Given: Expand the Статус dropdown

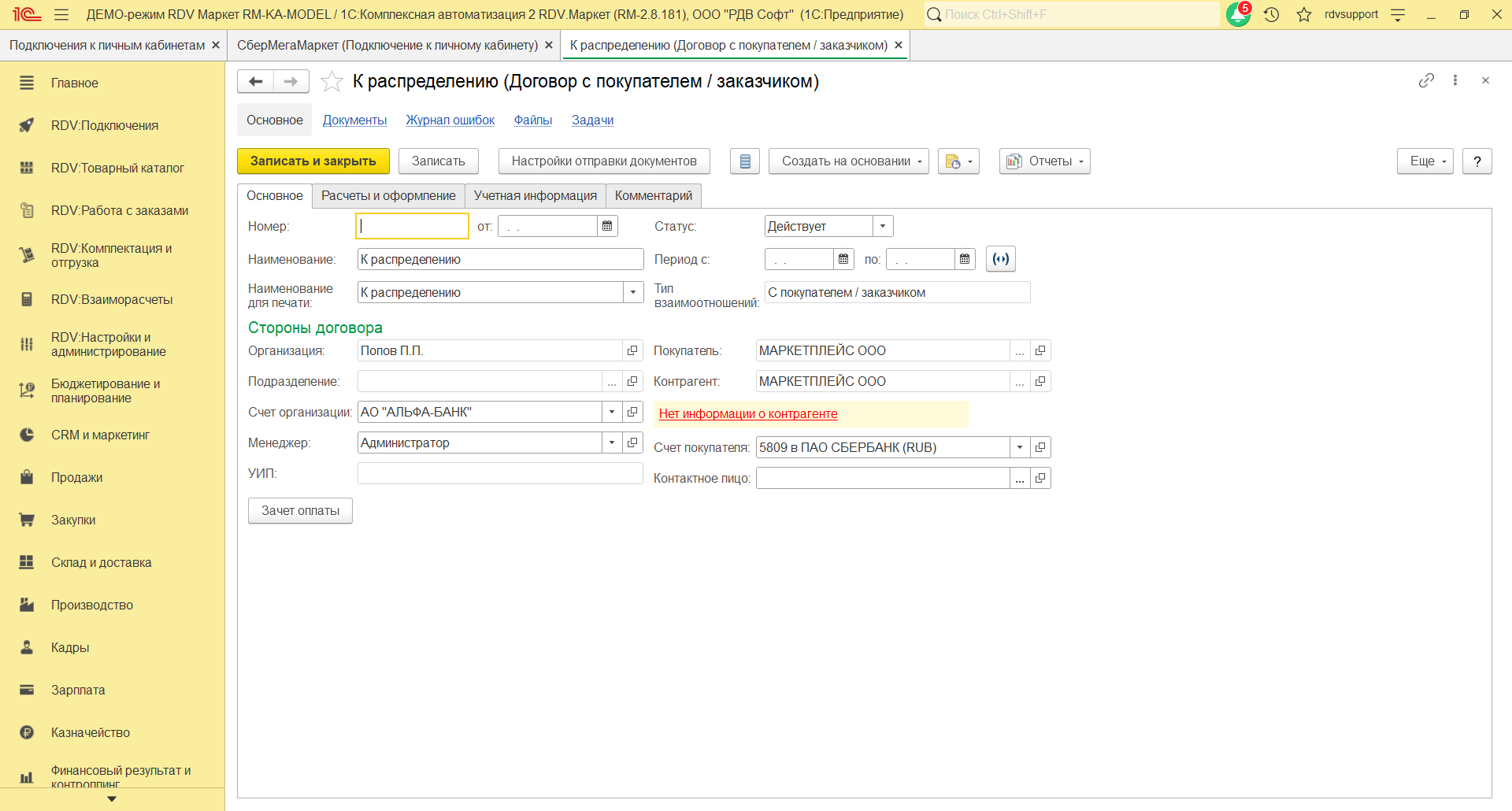Looking at the screenshot, I should pos(883,227).
